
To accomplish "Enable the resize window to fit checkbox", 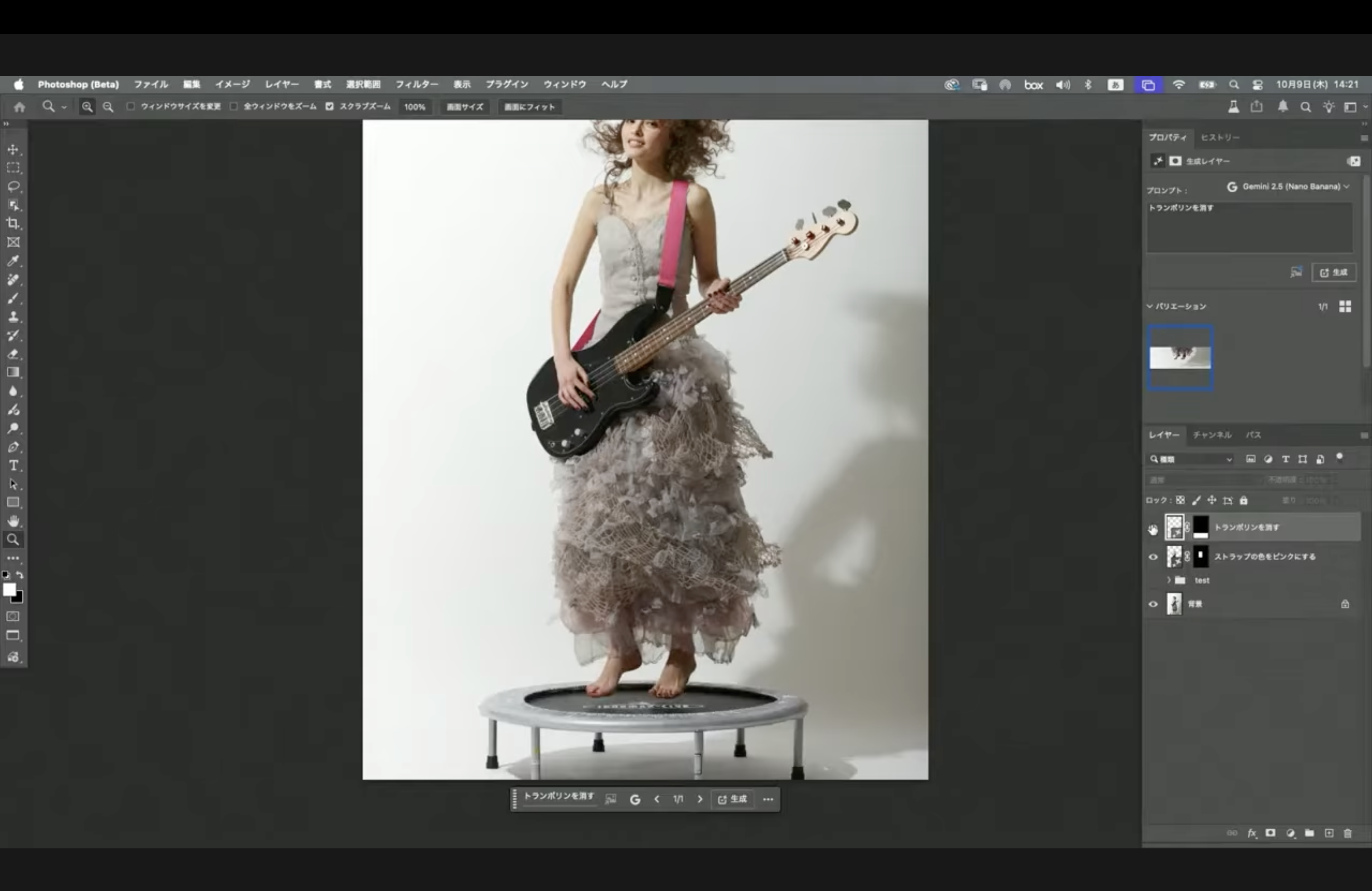I will coord(131,107).
